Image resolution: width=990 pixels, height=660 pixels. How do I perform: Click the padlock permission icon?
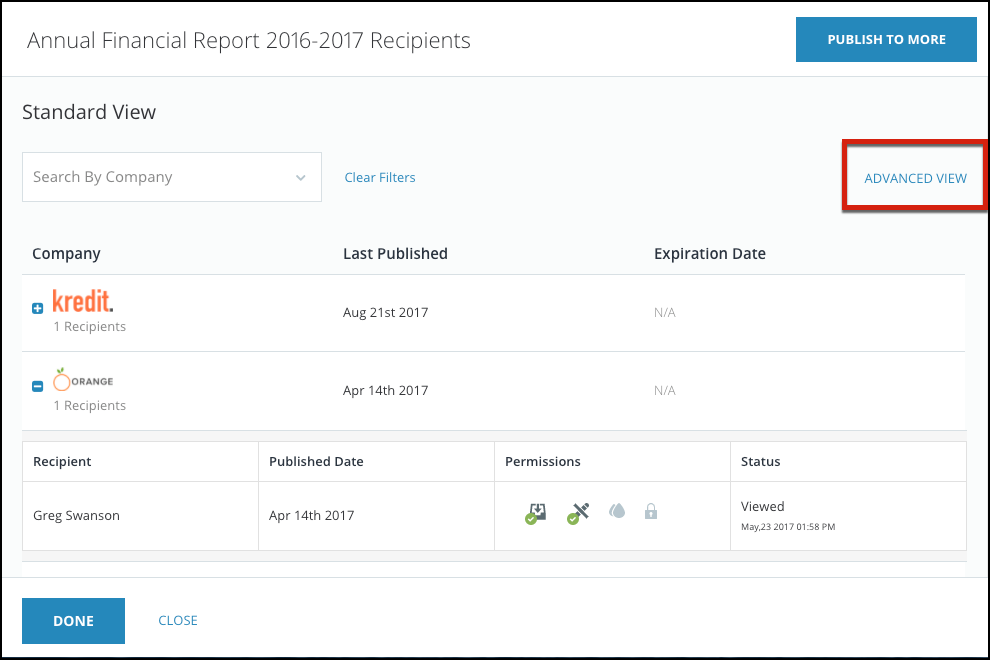click(651, 511)
